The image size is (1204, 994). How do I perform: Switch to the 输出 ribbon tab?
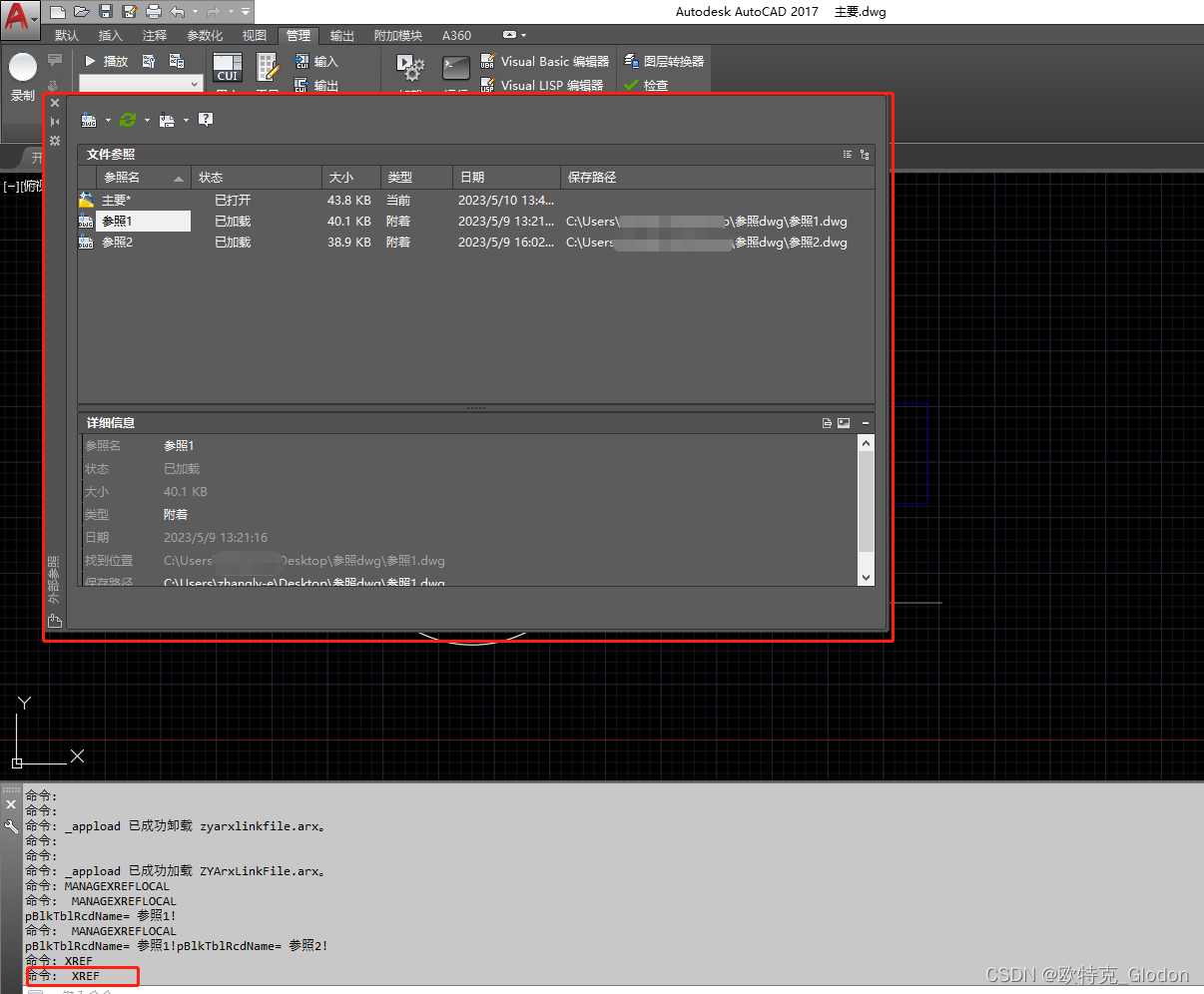click(x=342, y=35)
